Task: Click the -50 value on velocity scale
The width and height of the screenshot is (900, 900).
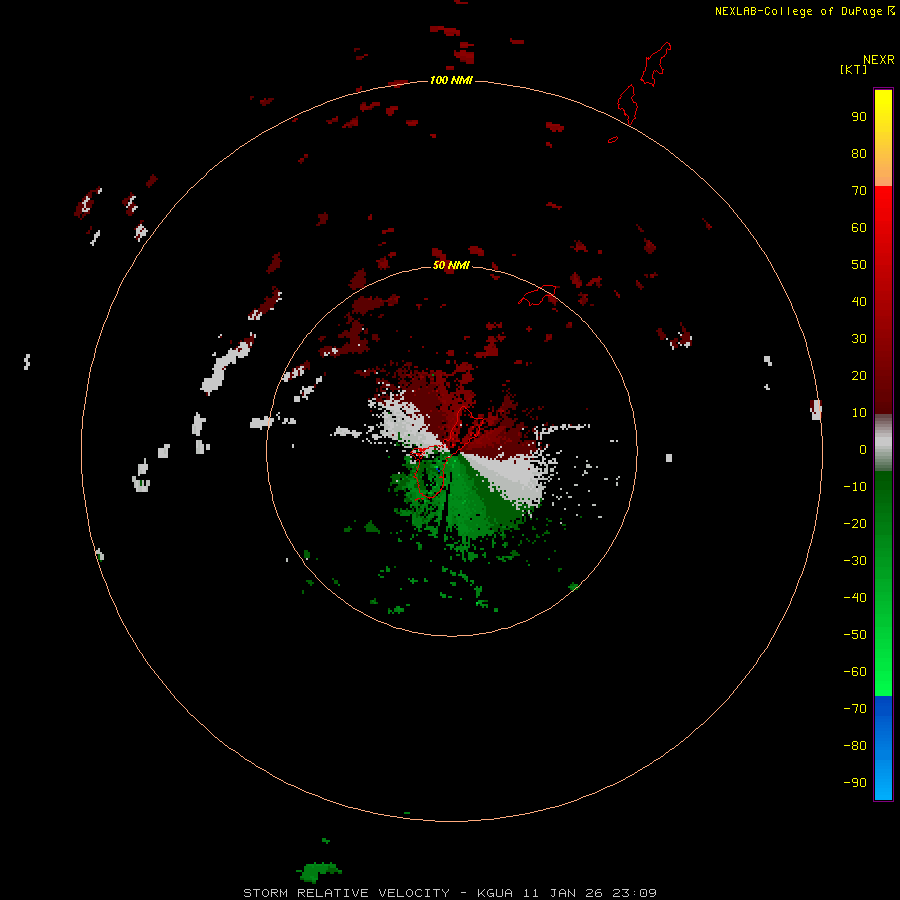Action: [855, 635]
